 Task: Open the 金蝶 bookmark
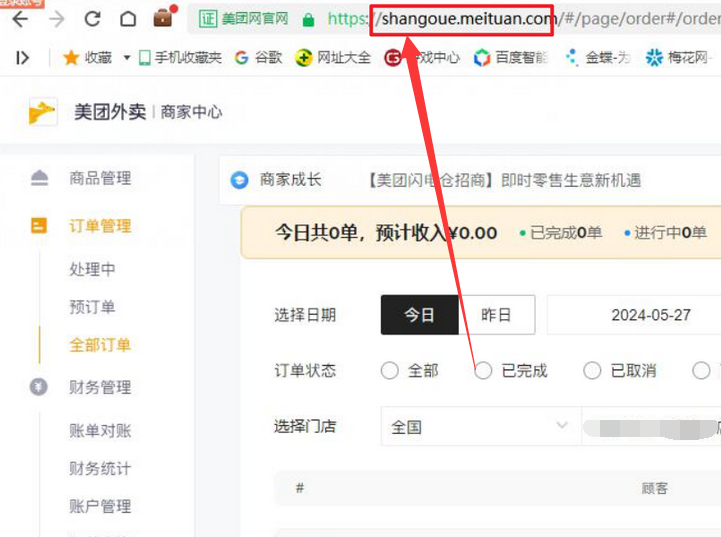(x=598, y=57)
